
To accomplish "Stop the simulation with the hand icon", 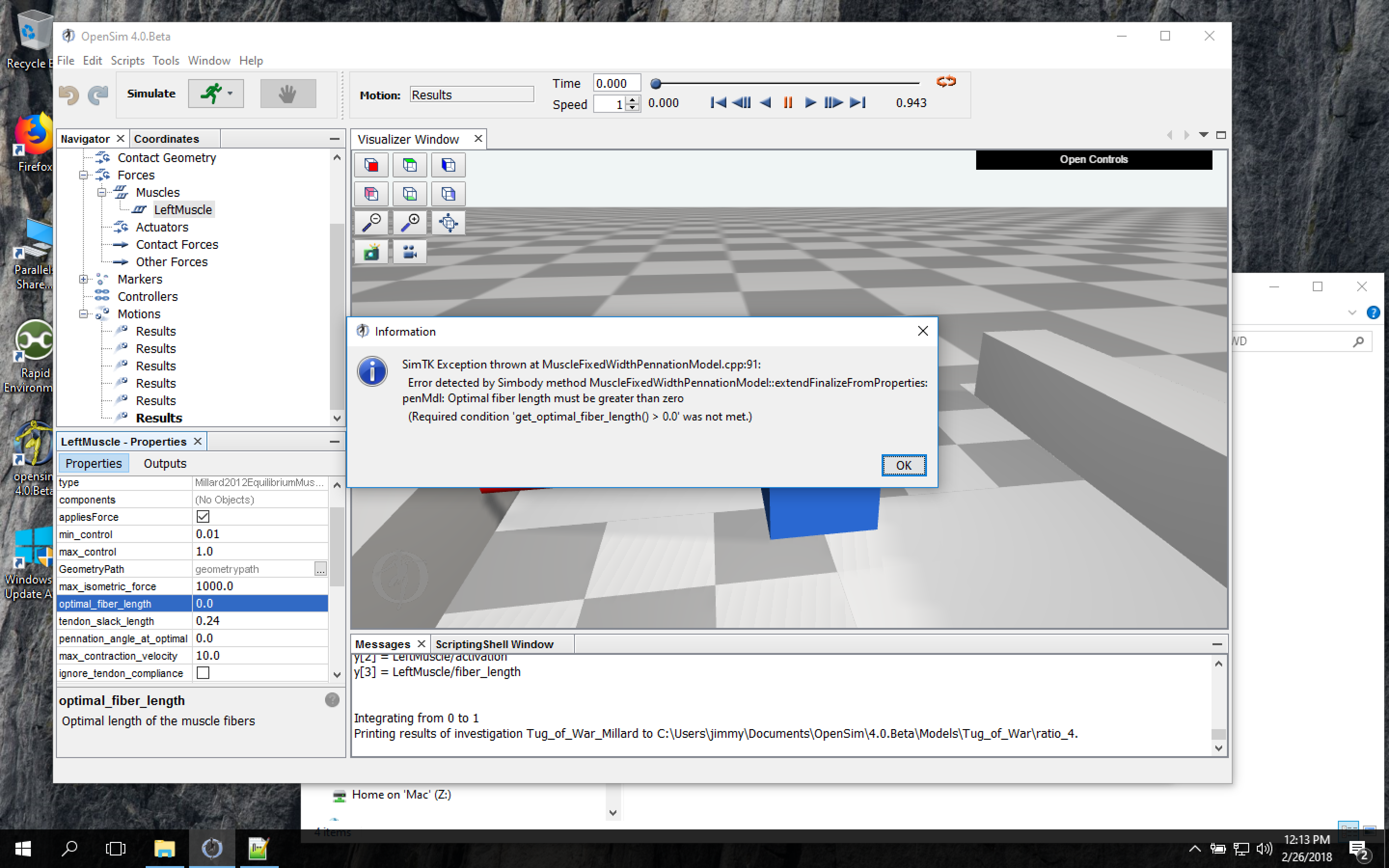I will pos(288,93).
